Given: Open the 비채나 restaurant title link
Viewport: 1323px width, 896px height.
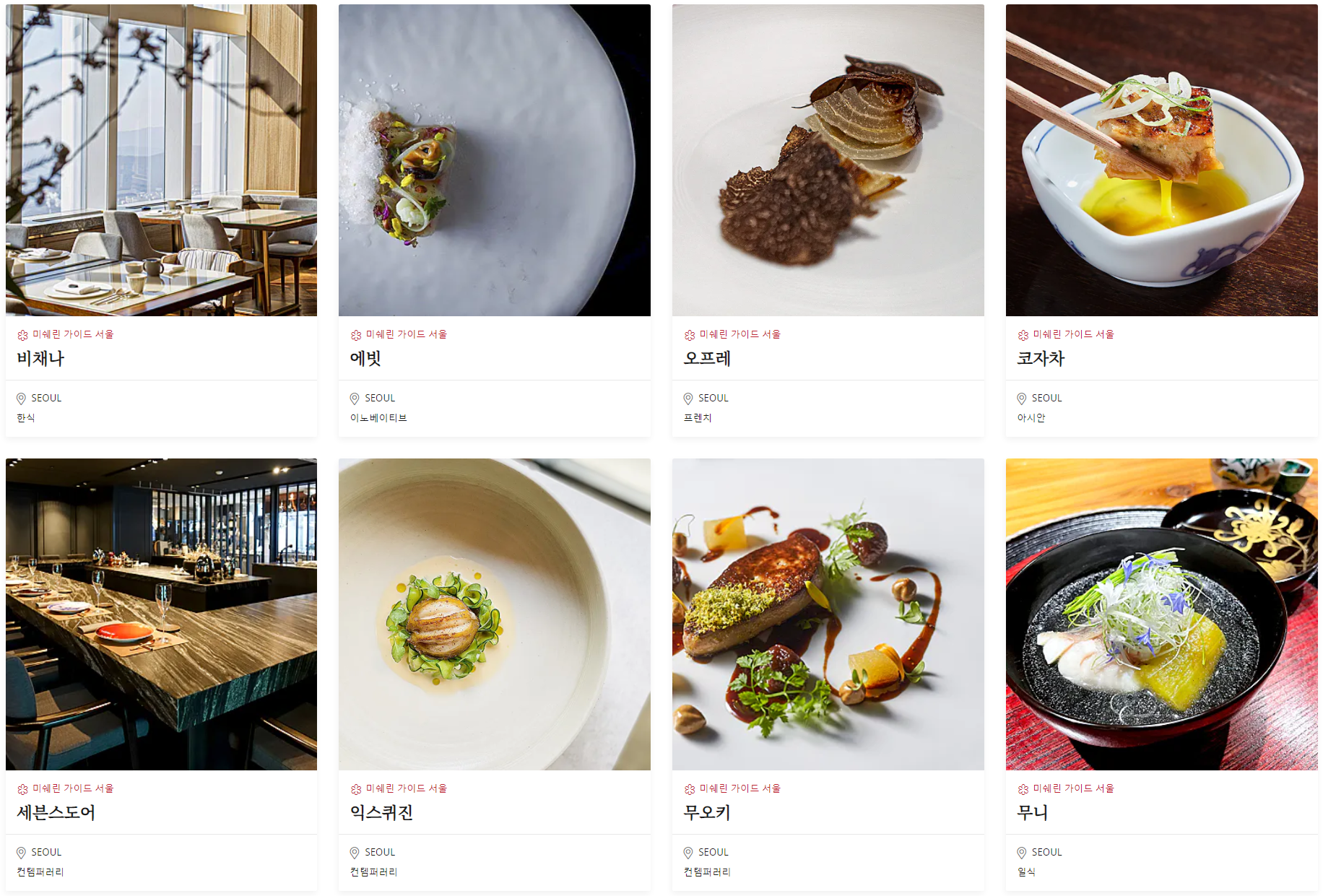Looking at the screenshot, I should [x=40, y=358].
